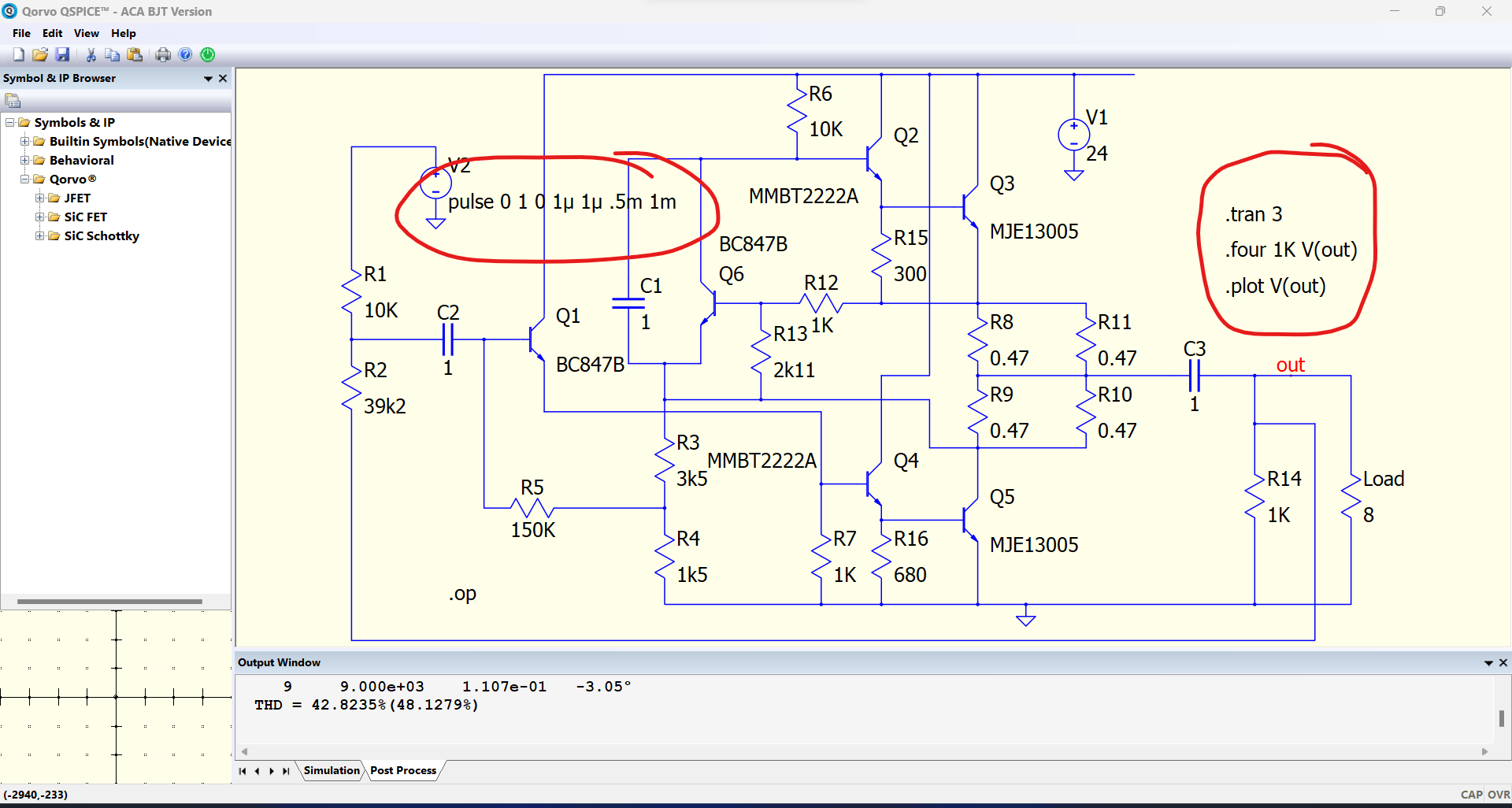The image size is (1512, 808).
Task: Collapse the Symbols & IP tree root
Action: point(9,122)
